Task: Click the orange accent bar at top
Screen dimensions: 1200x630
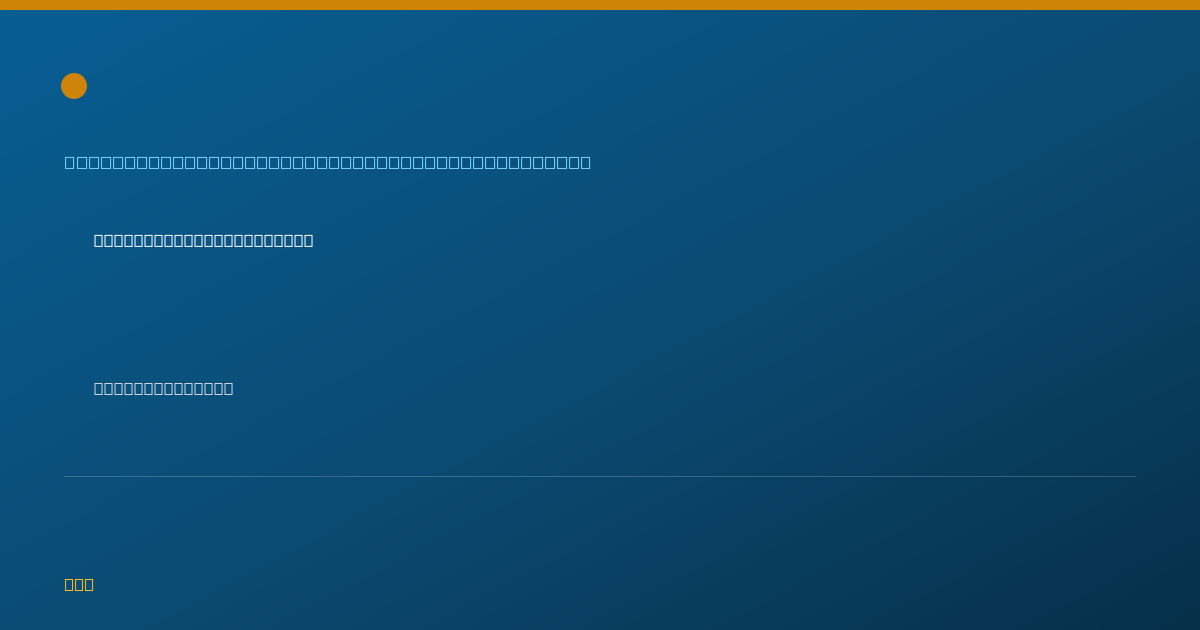Action: (600, 5)
